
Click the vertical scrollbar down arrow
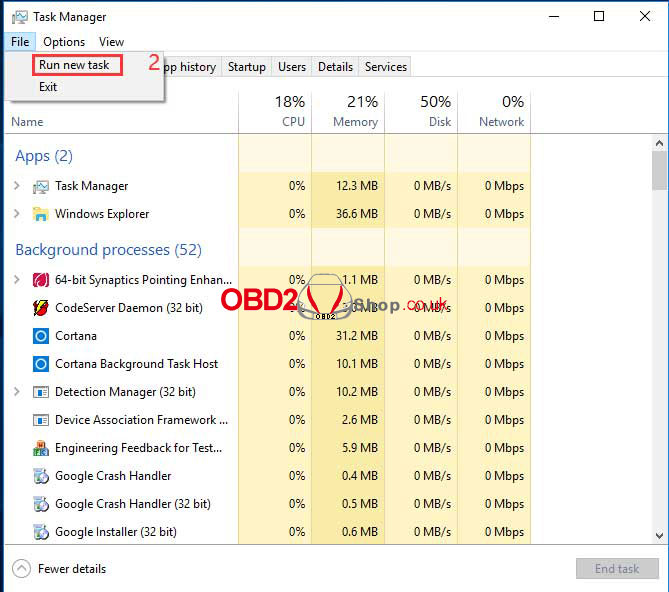(x=659, y=536)
